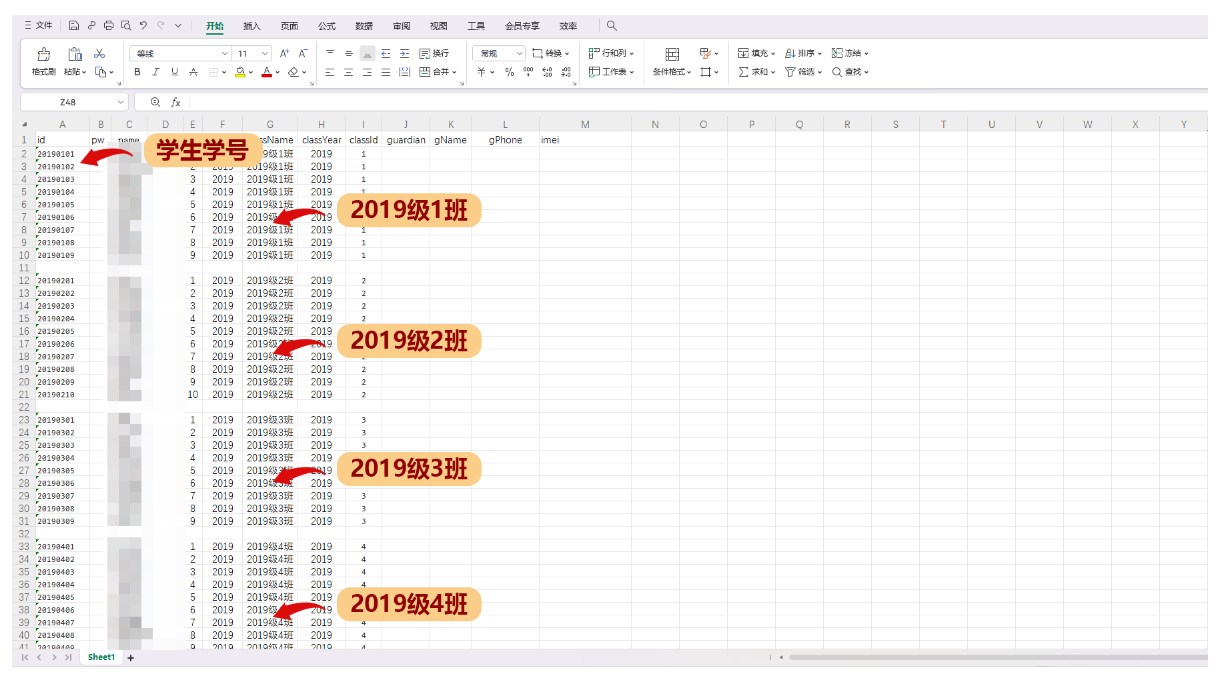Click the Undo arrow icon

144,26
